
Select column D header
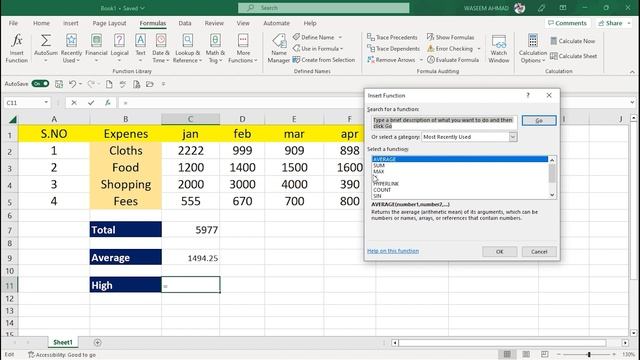pyautogui.click(x=242, y=119)
